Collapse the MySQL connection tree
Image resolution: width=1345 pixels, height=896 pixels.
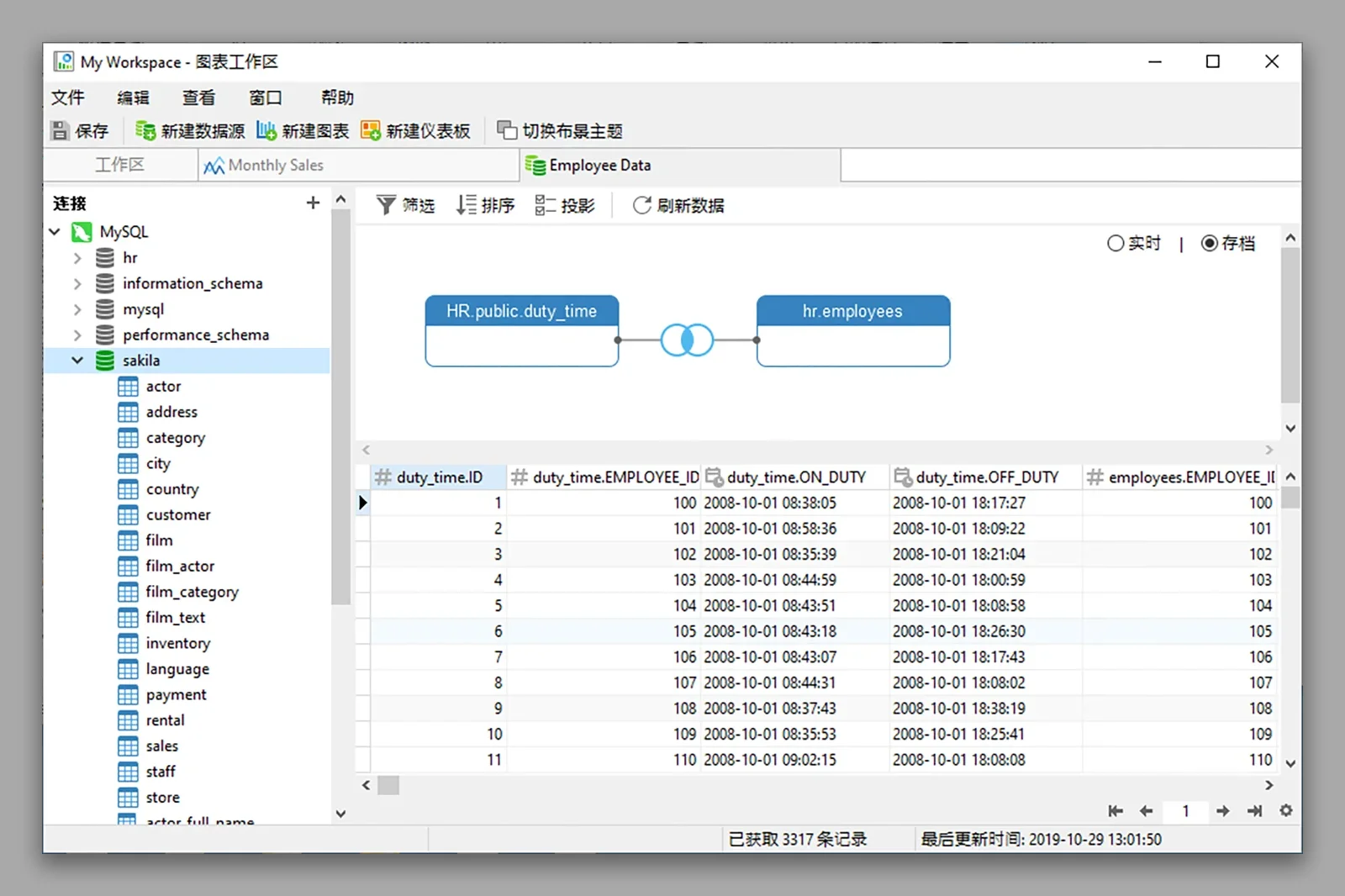[x=55, y=232]
